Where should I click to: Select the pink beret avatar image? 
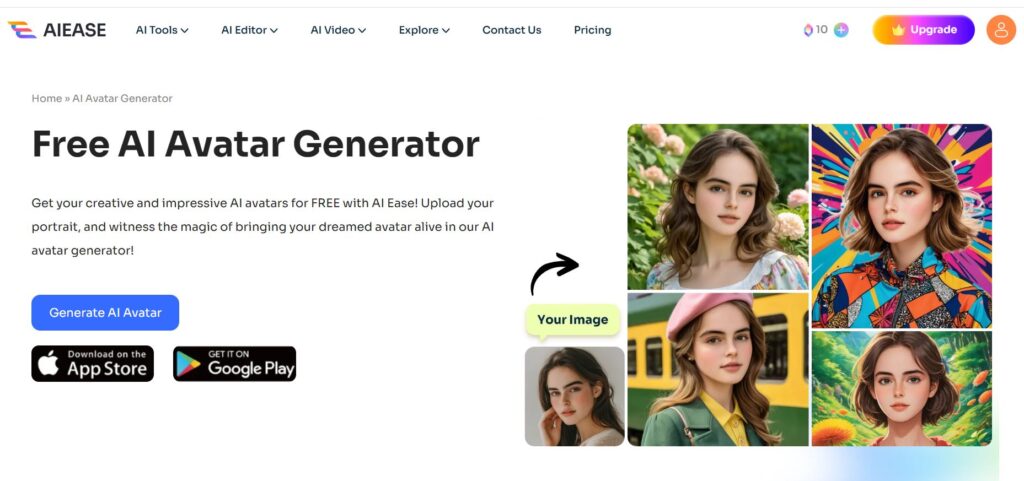tap(718, 369)
